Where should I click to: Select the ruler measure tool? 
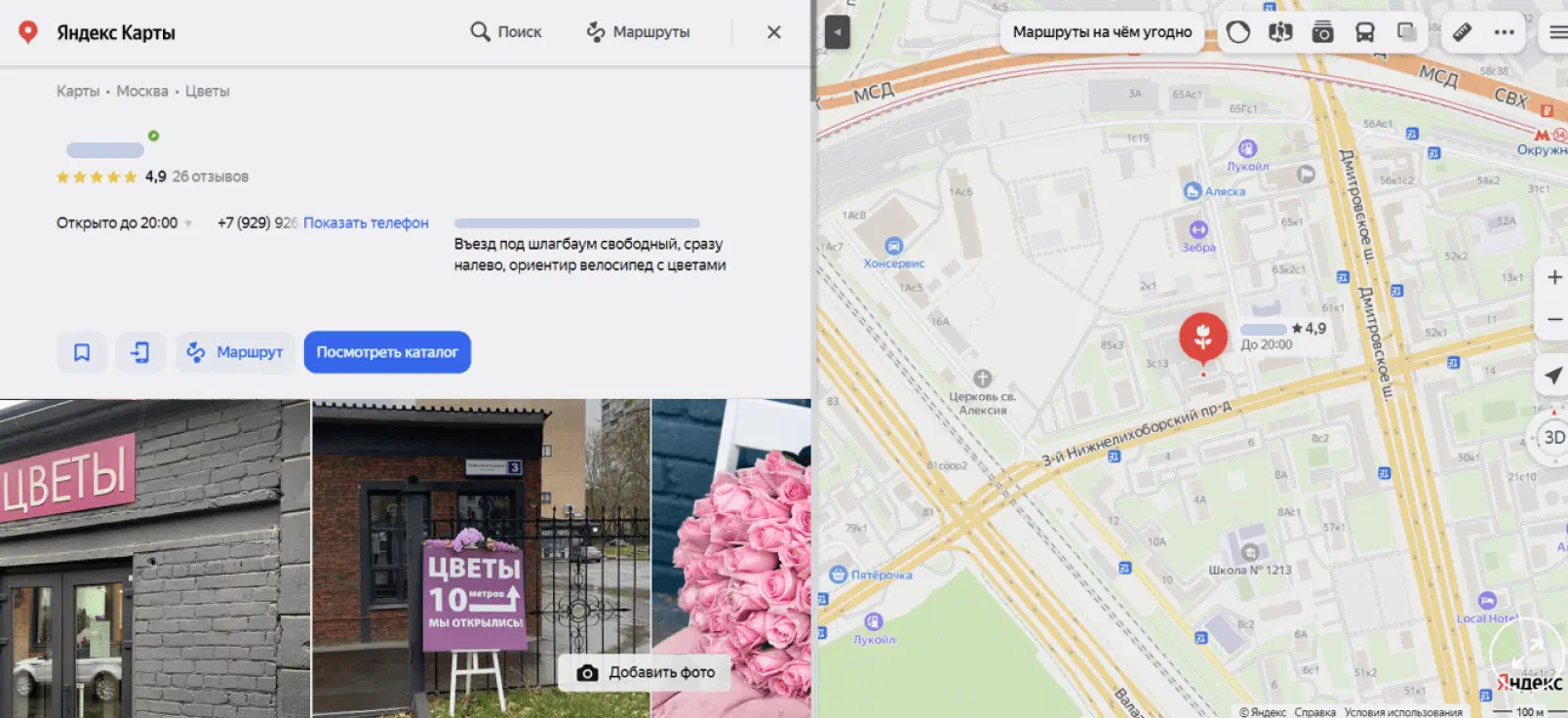click(1462, 32)
